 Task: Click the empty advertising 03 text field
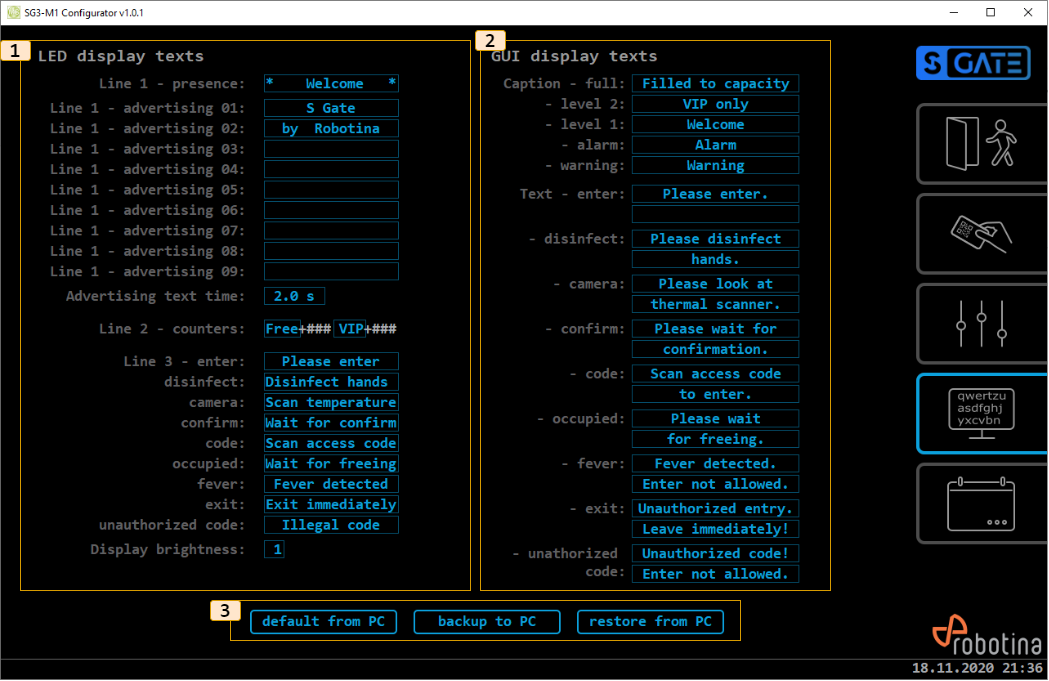tap(331, 149)
